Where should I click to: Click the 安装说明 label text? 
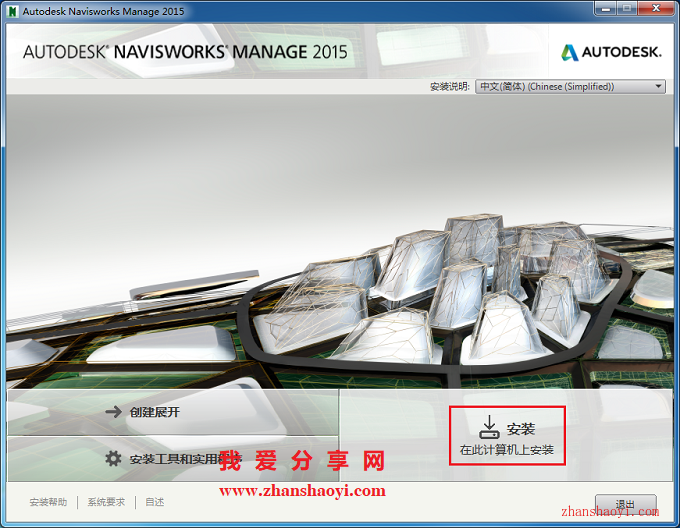click(x=449, y=87)
